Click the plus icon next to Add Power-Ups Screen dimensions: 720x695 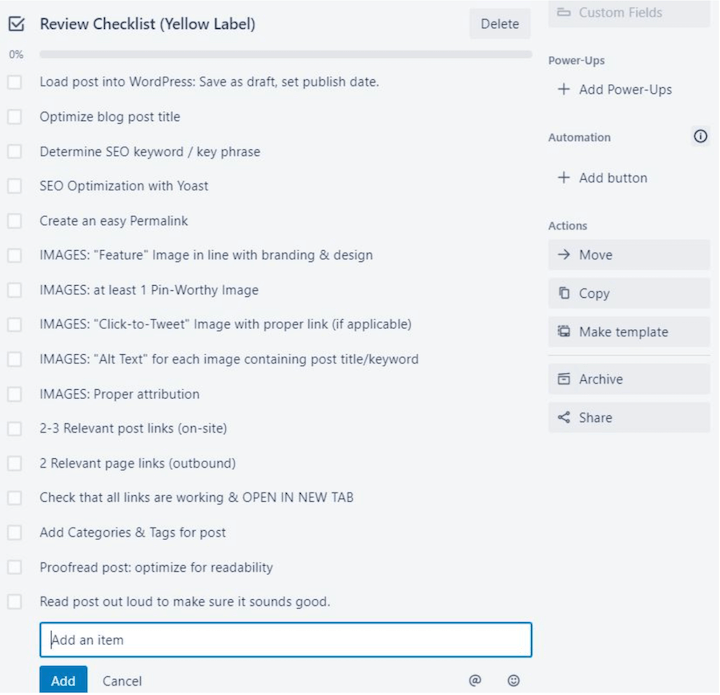pos(563,89)
